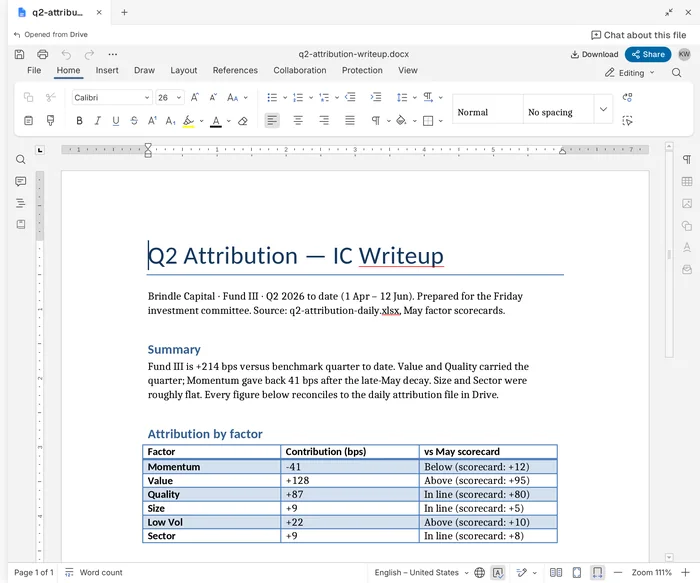This screenshot has width=700, height=583.
Task: Click the Copy icon
Action: click(28, 97)
